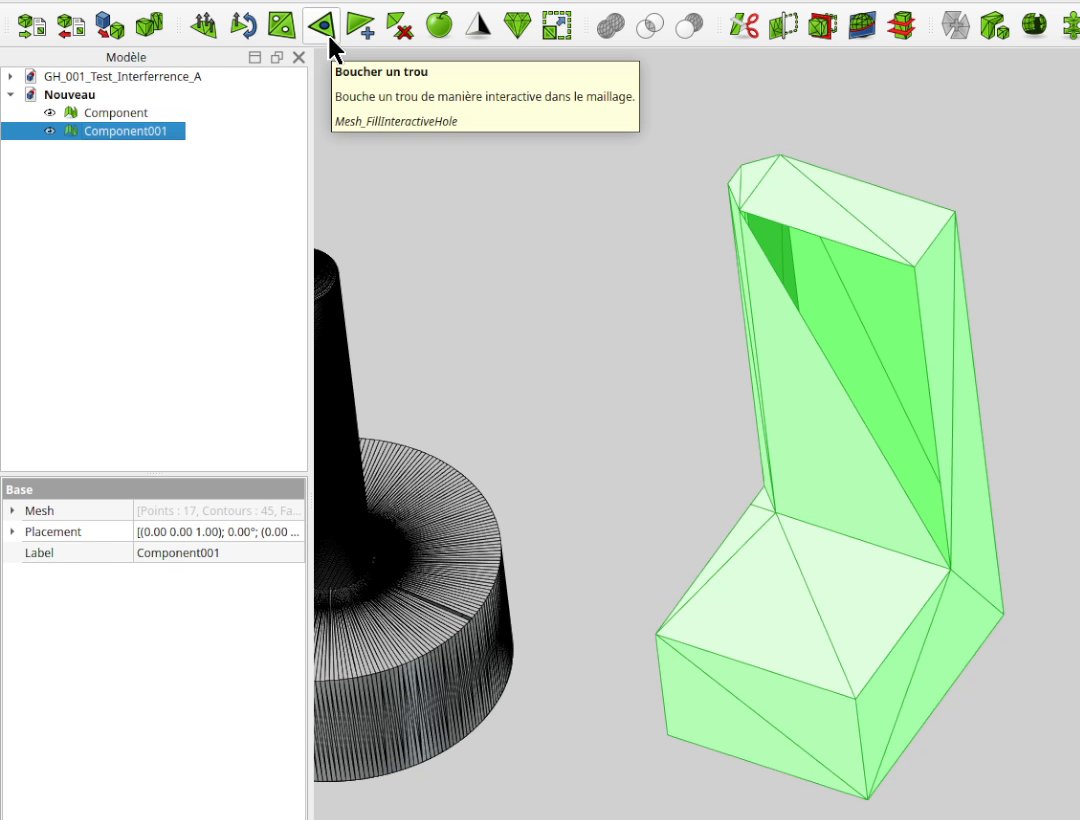The image size is (1080, 820).
Task: Expand the GH_001_Test_Interferrence_A document
Action: point(10,76)
